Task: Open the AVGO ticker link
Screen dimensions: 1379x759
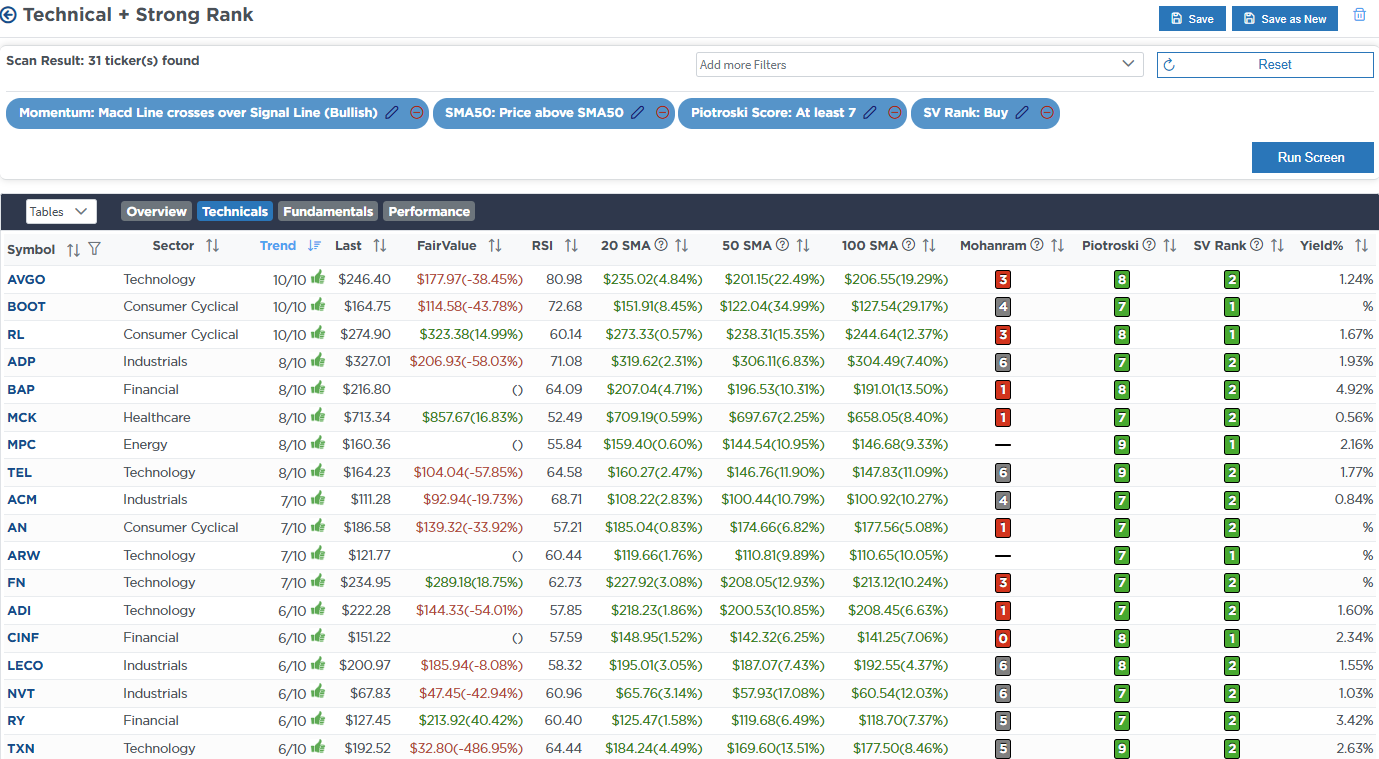Action: point(26,279)
